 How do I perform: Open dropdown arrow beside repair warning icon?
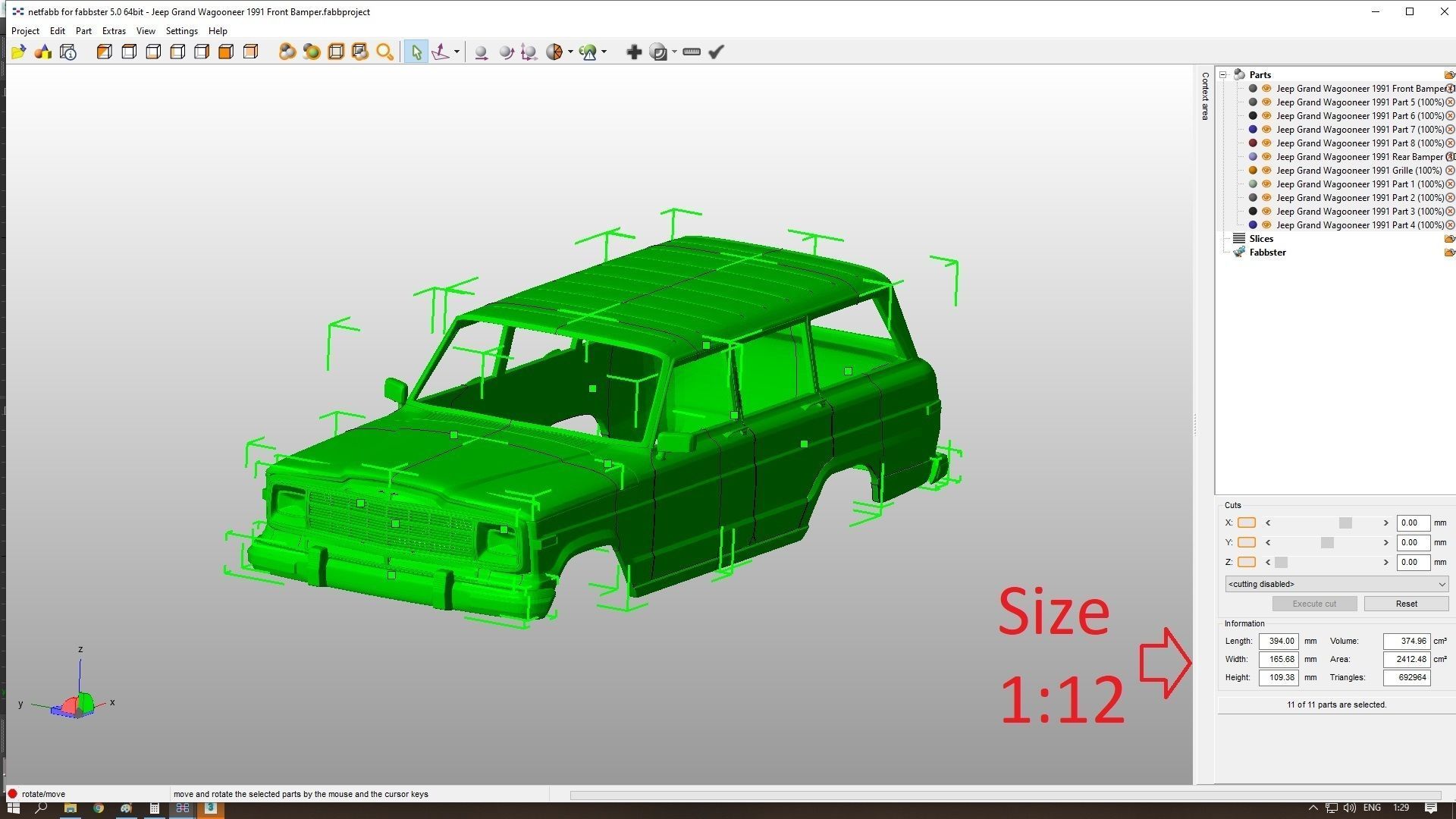604,52
